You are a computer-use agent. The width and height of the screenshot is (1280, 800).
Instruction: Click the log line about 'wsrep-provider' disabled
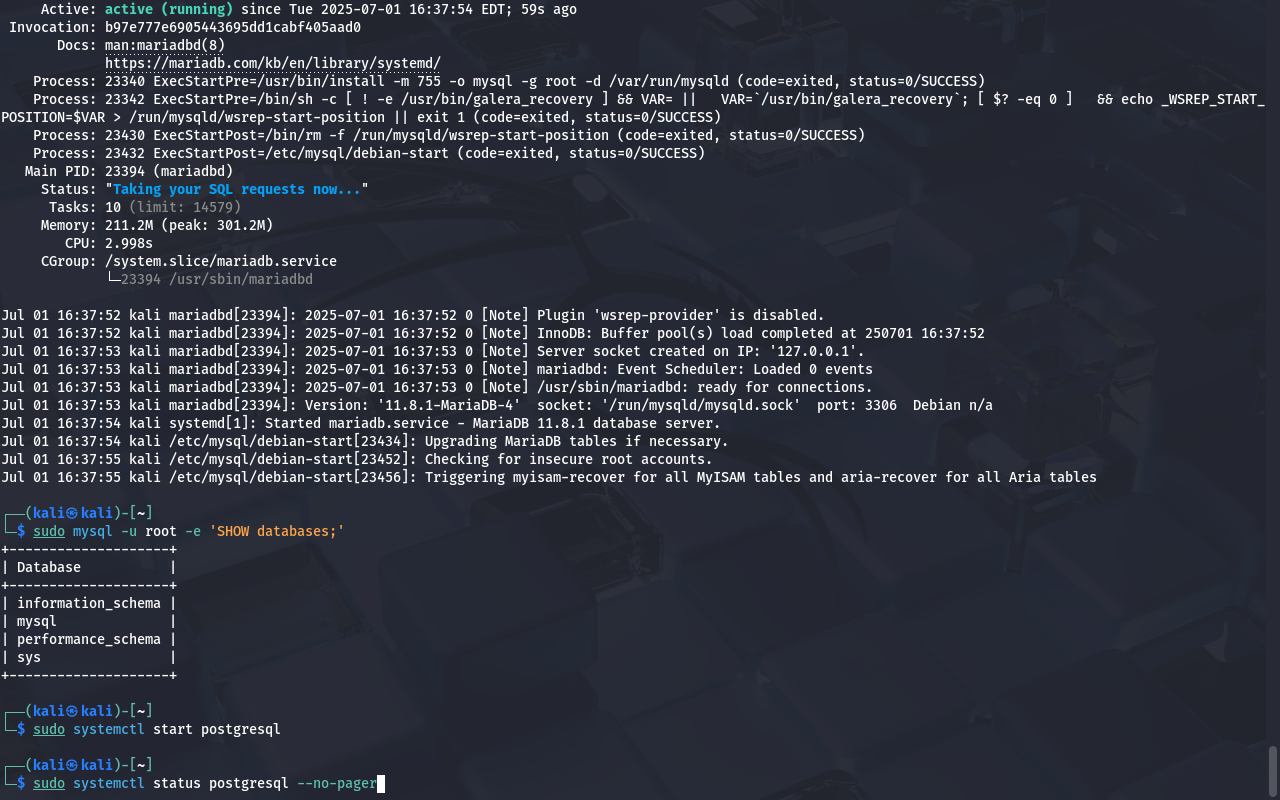click(x=413, y=315)
